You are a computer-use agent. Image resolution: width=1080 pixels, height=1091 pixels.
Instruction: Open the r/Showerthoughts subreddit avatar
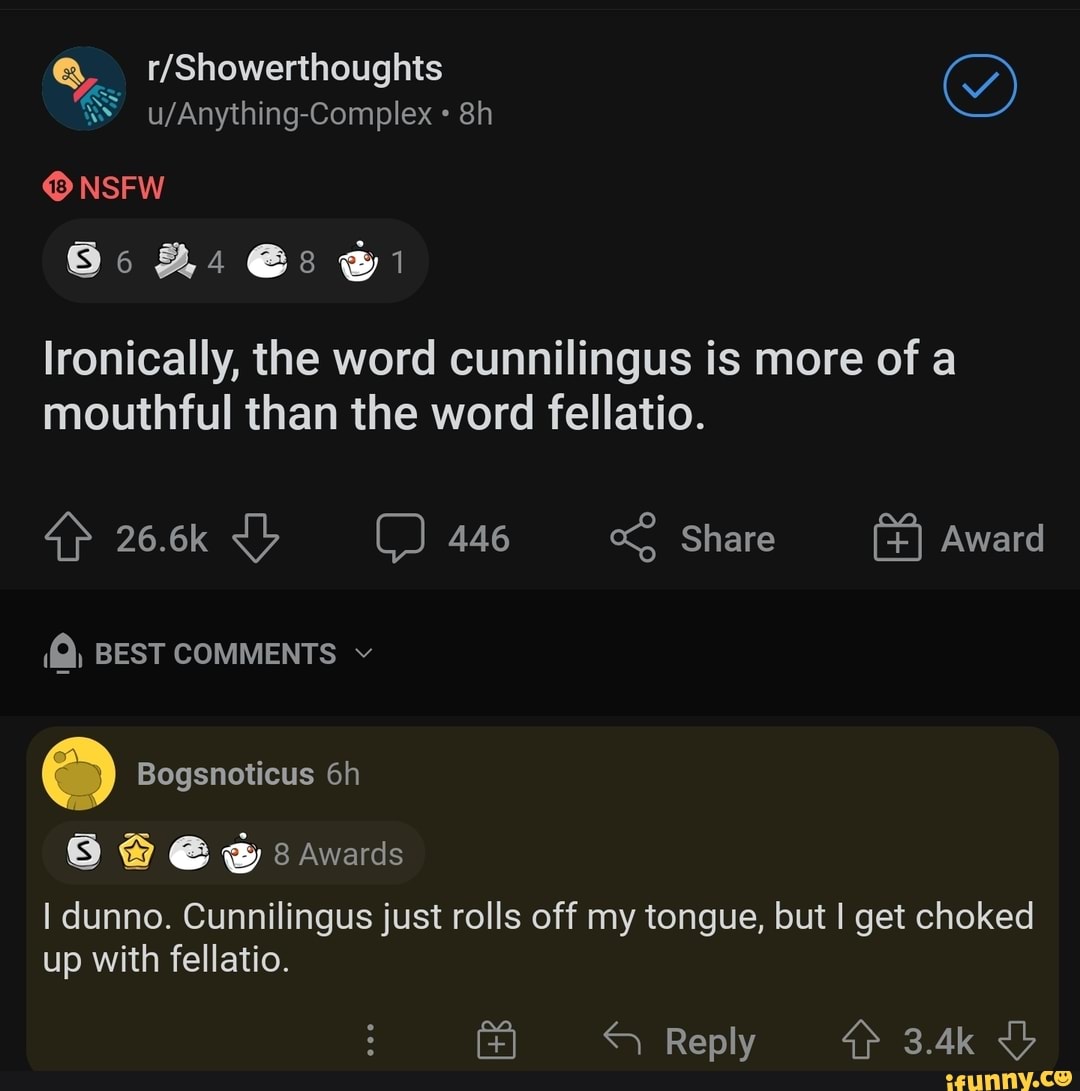pyautogui.click(x=84, y=88)
